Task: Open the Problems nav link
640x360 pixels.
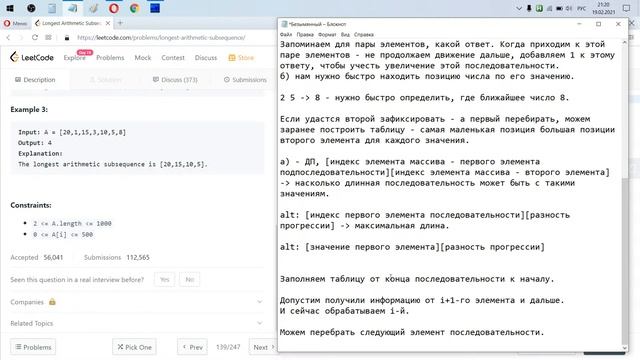Action: point(110,58)
